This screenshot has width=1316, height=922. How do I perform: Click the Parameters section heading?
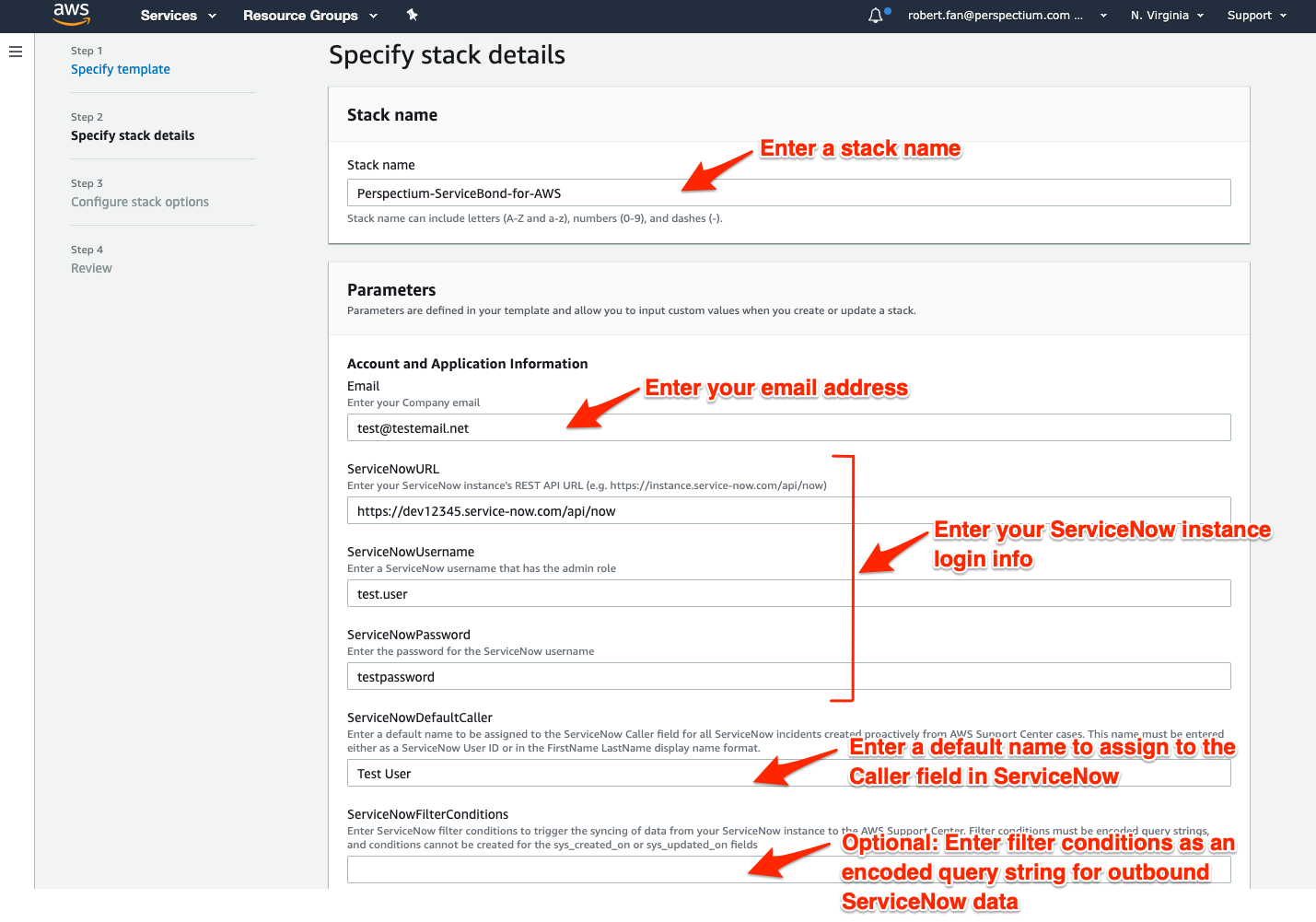(391, 290)
